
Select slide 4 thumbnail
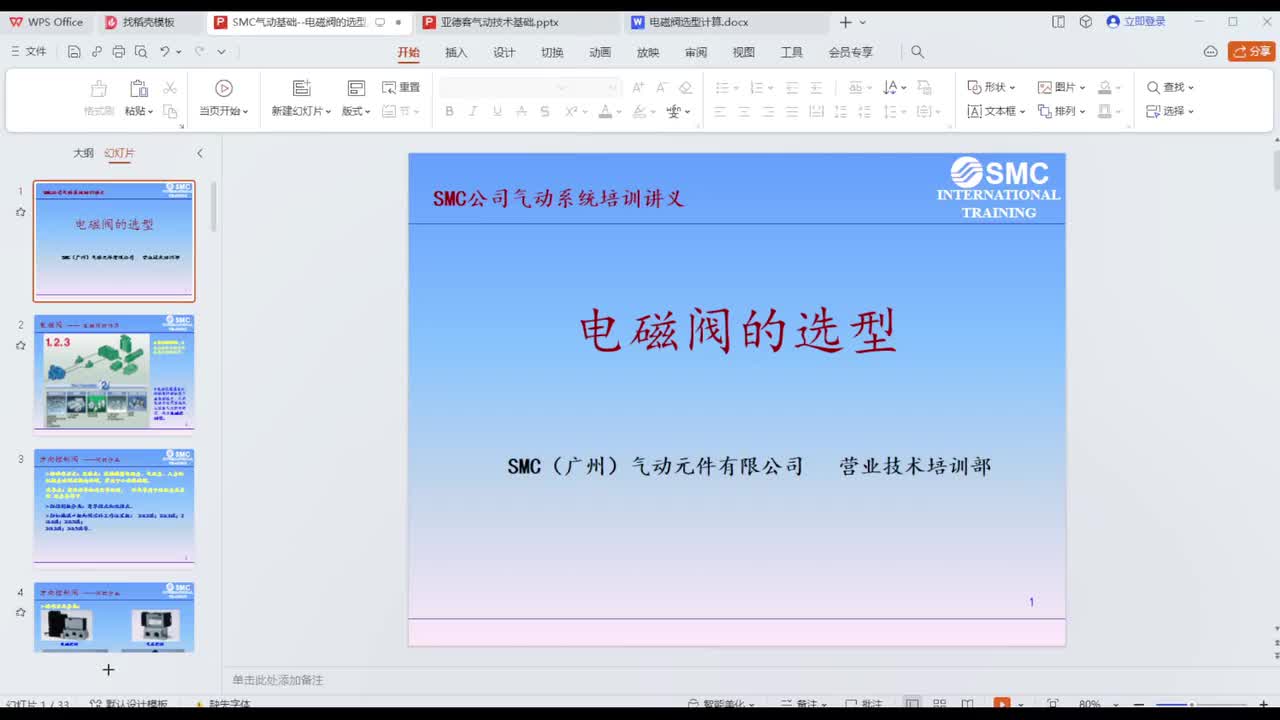pyautogui.click(x=114, y=617)
